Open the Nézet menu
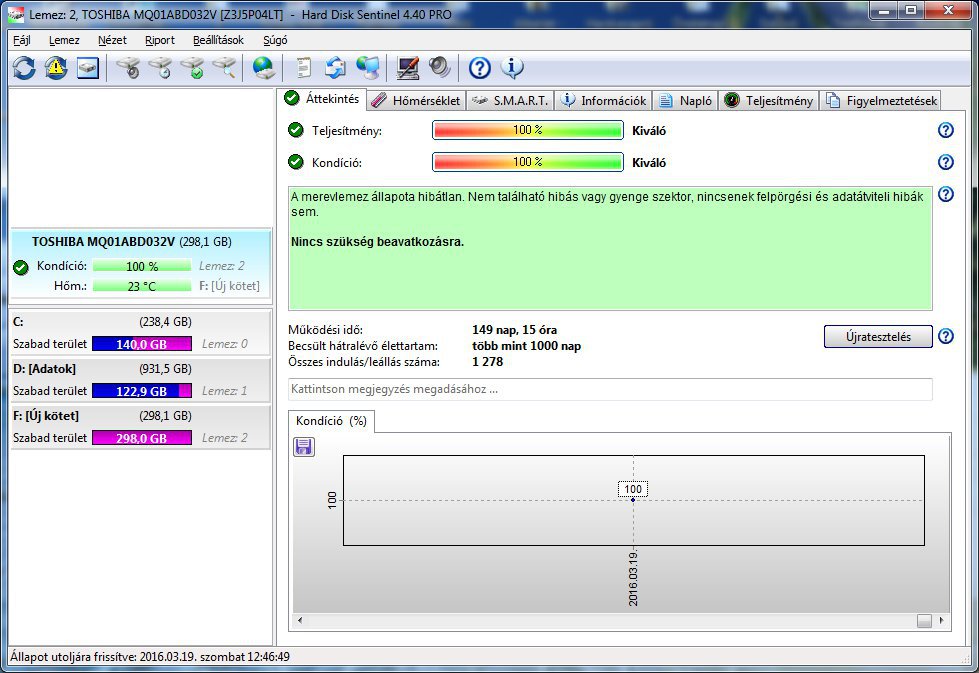 [x=112, y=40]
